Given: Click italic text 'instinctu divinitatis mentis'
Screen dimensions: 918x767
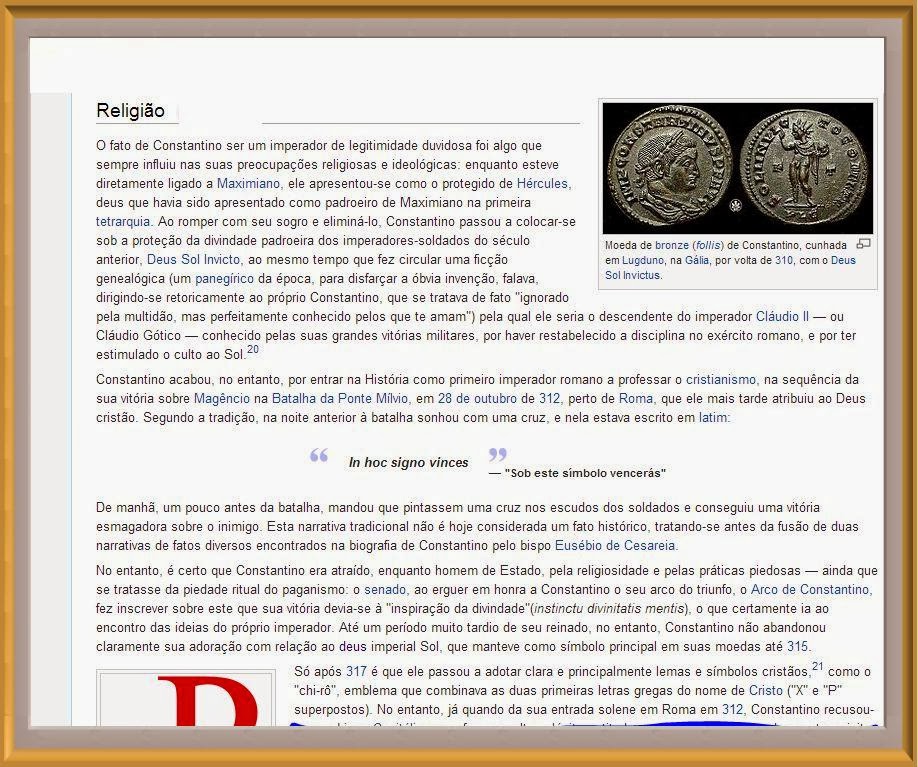Looking at the screenshot, I should click(609, 609).
